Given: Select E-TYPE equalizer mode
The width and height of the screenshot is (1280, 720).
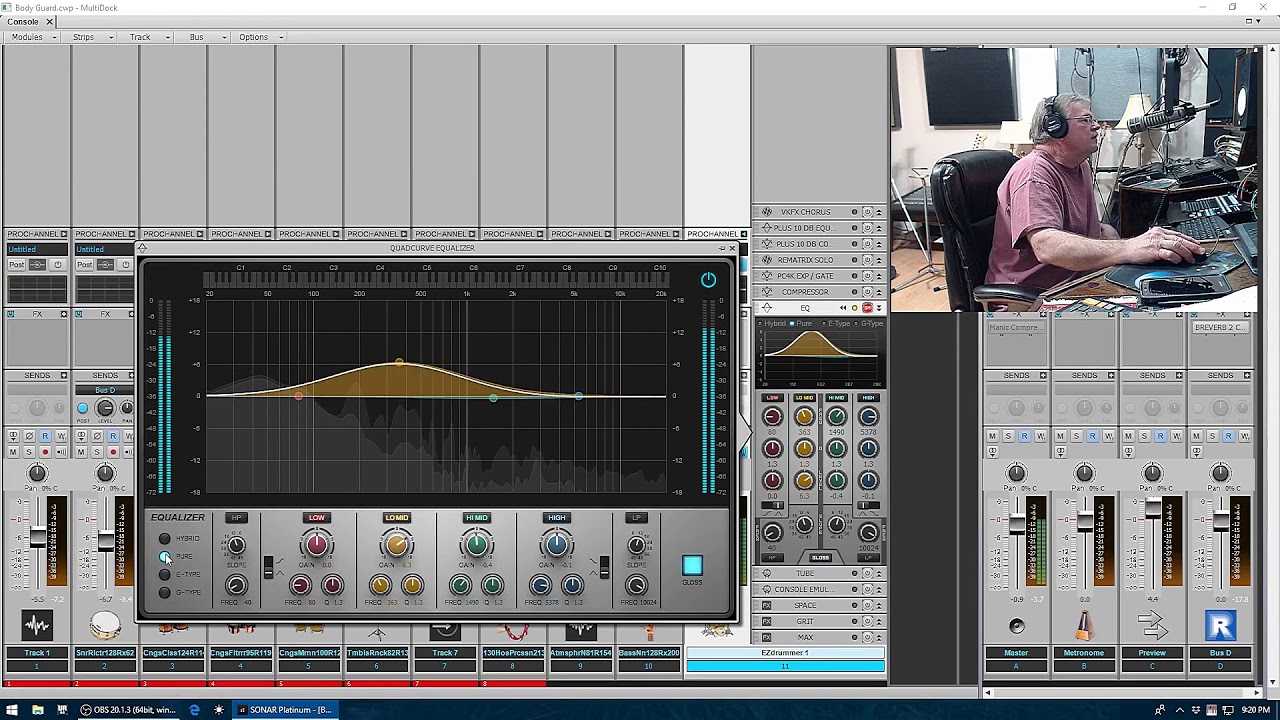Looking at the screenshot, I should pos(165,575).
